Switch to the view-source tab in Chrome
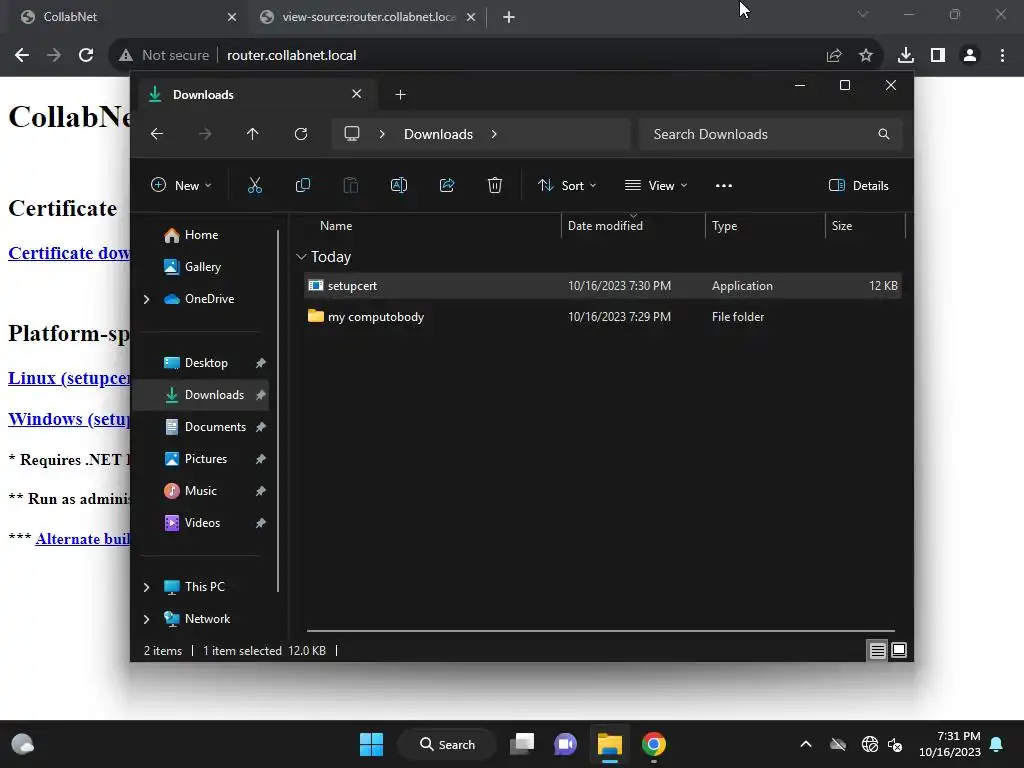This screenshot has height=768, width=1024. [x=368, y=17]
